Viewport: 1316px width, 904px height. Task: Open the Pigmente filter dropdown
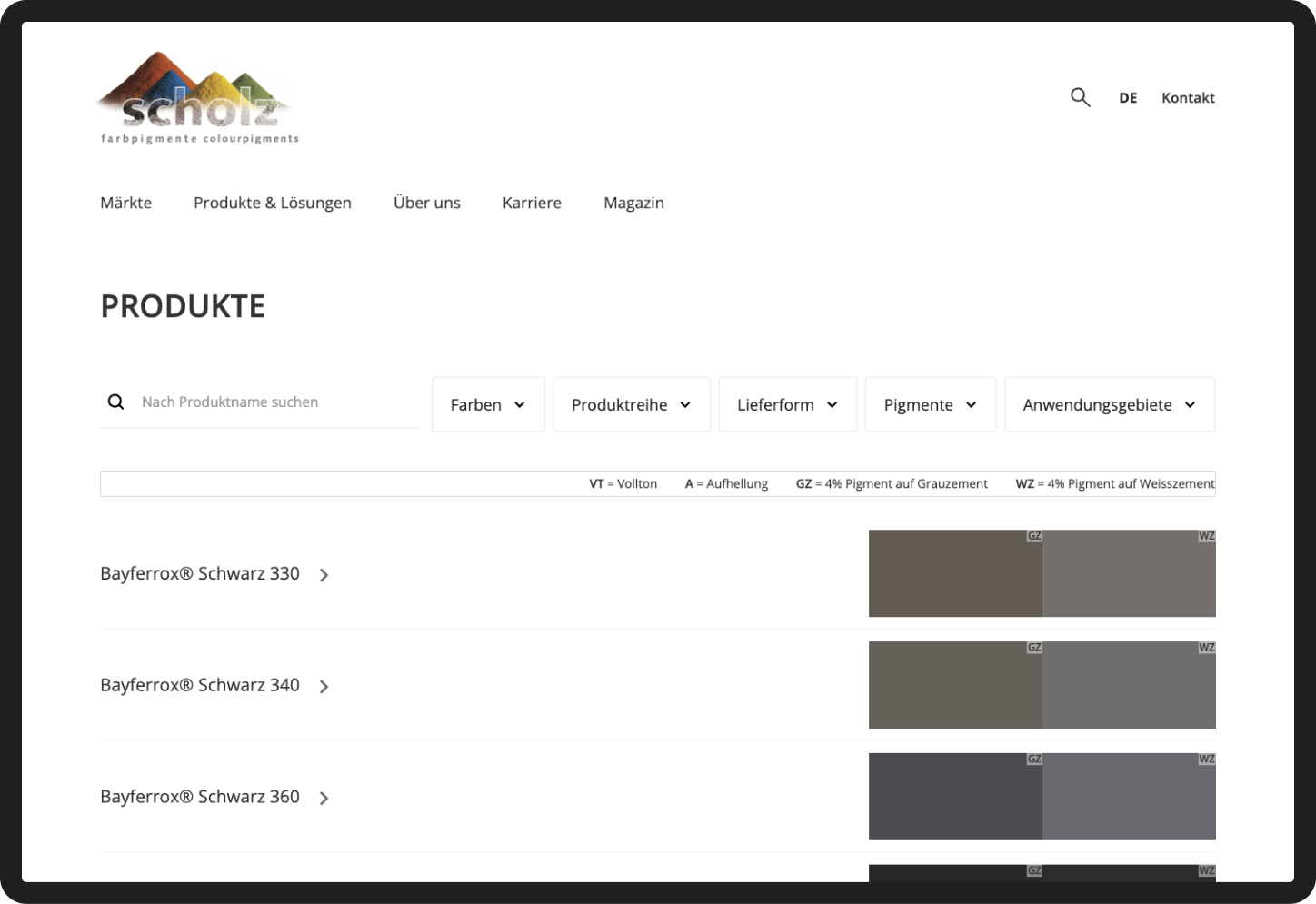pyautogui.click(x=930, y=405)
